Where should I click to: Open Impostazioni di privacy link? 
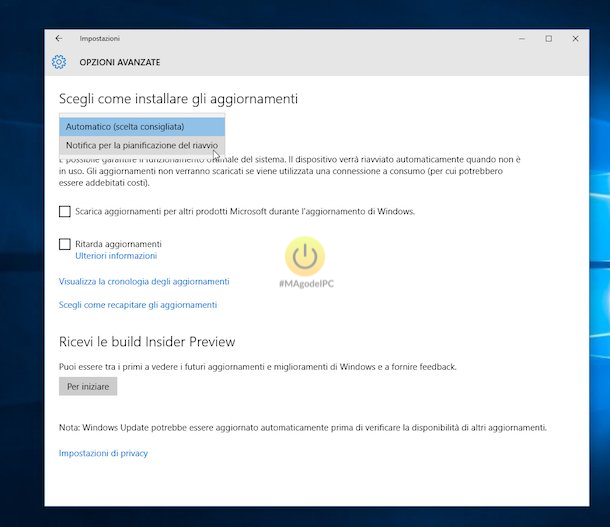[x=103, y=453]
